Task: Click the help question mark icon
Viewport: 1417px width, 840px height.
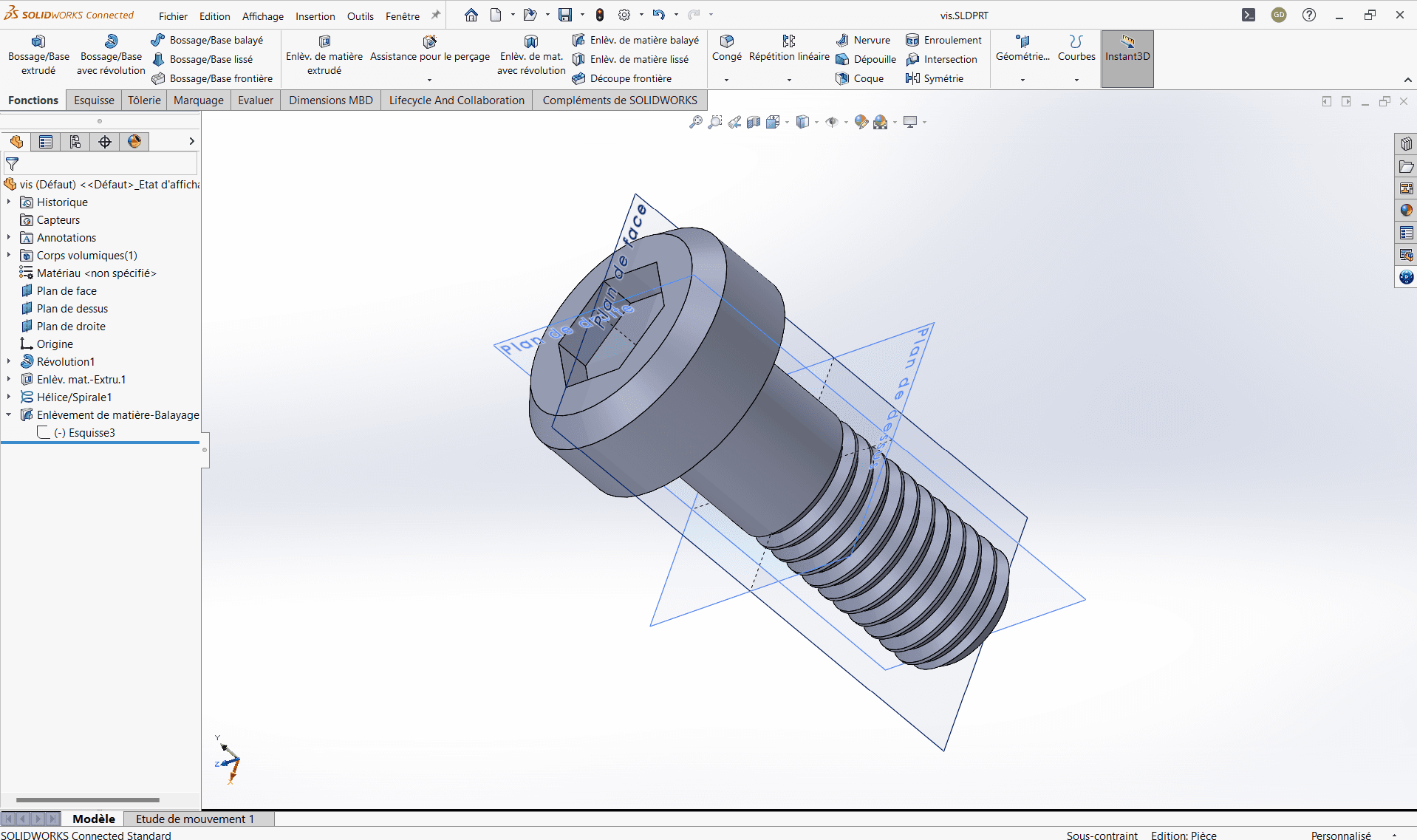Action: point(1309,15)
